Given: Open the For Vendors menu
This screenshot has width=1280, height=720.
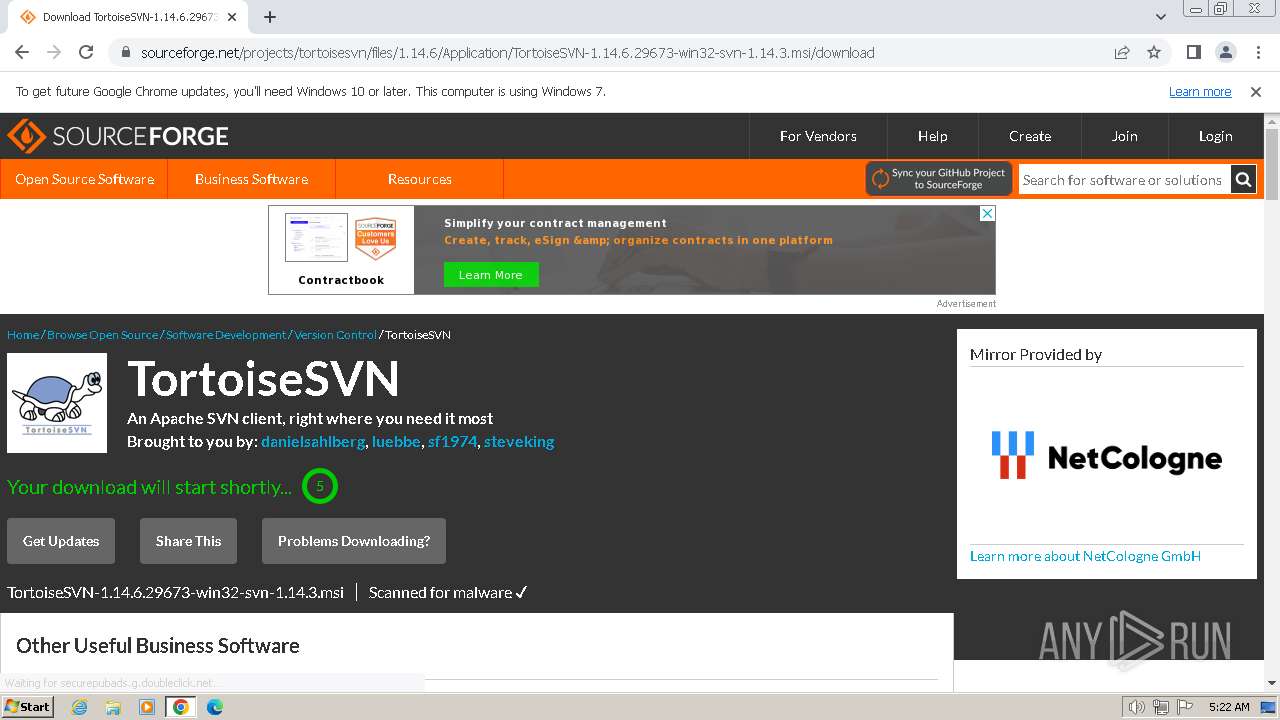Looking at the screenshot, I should [818, 136].
